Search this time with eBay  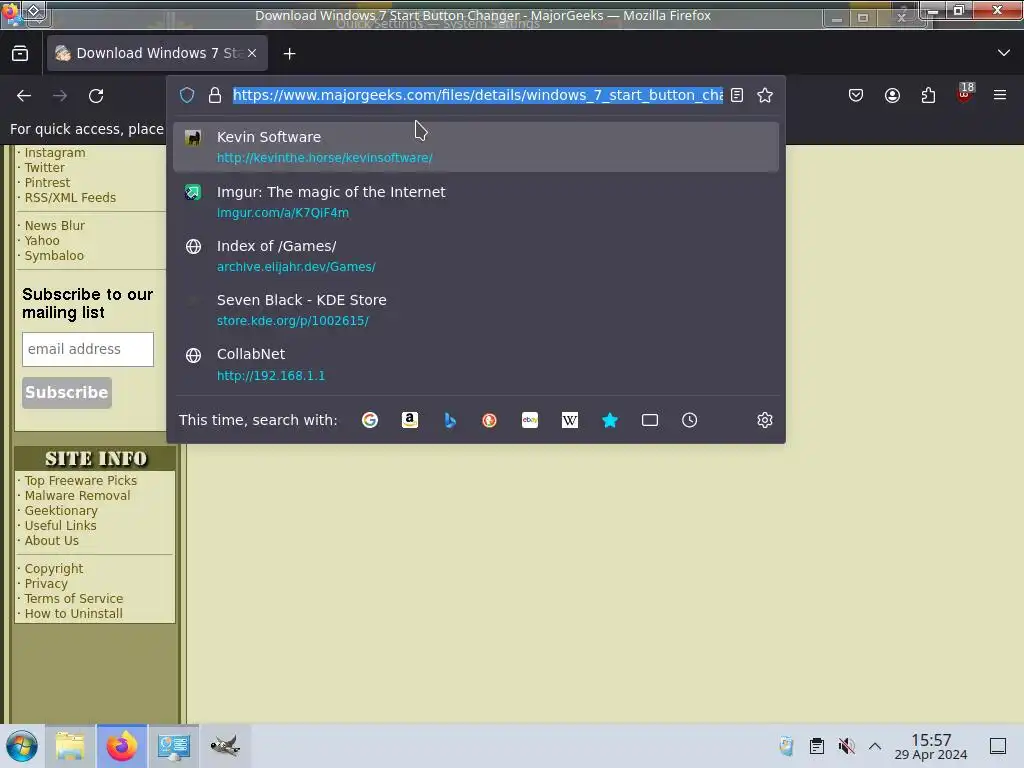tap(530, 420)
